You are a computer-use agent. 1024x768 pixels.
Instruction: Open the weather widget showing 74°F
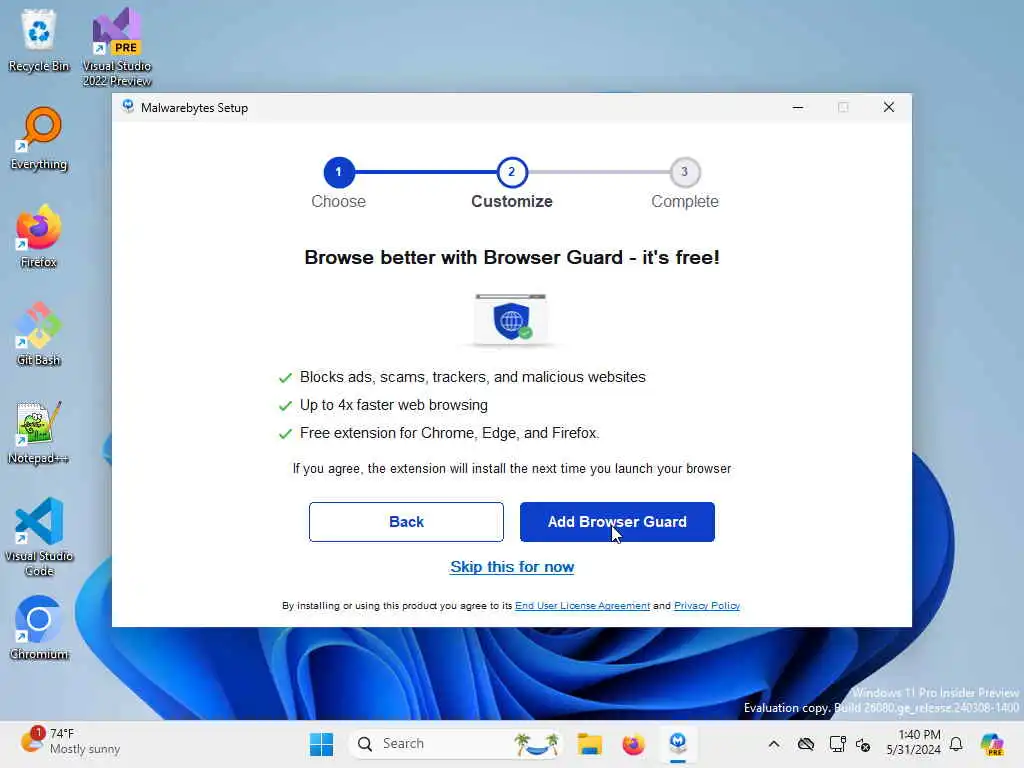click(x=70, y=742)
